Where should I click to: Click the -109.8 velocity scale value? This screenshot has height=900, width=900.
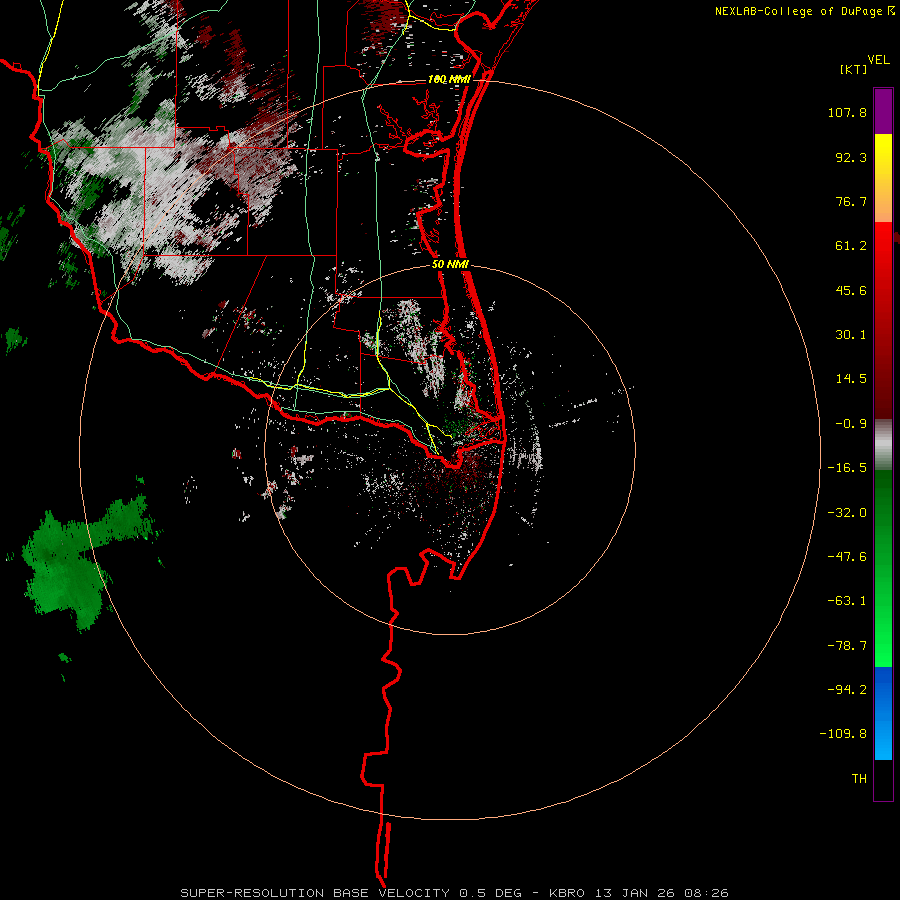click(843, 734)
